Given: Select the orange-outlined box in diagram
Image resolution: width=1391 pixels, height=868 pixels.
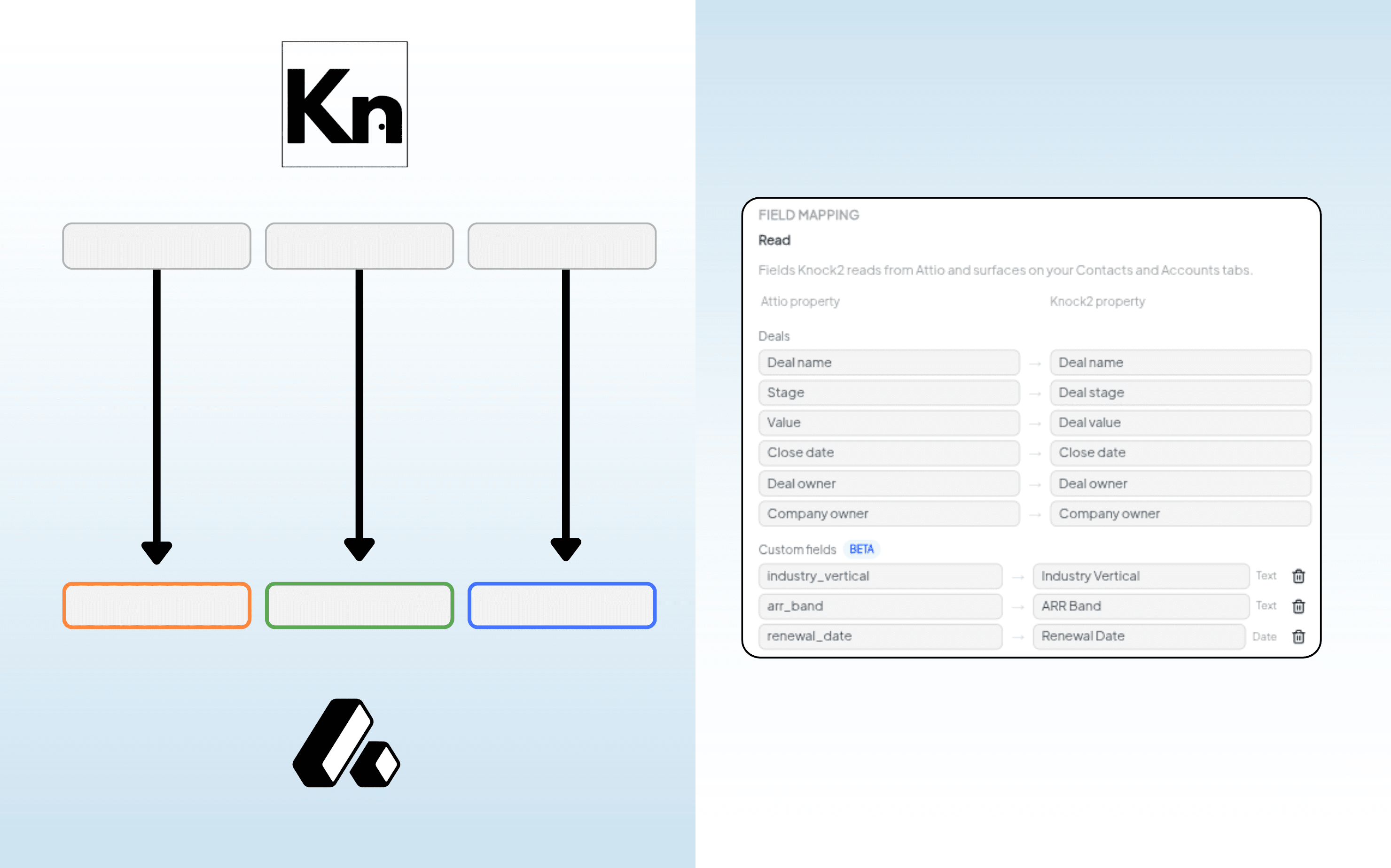Looking at the screenshot, I should pyautogui.click(x=157, y=605).
